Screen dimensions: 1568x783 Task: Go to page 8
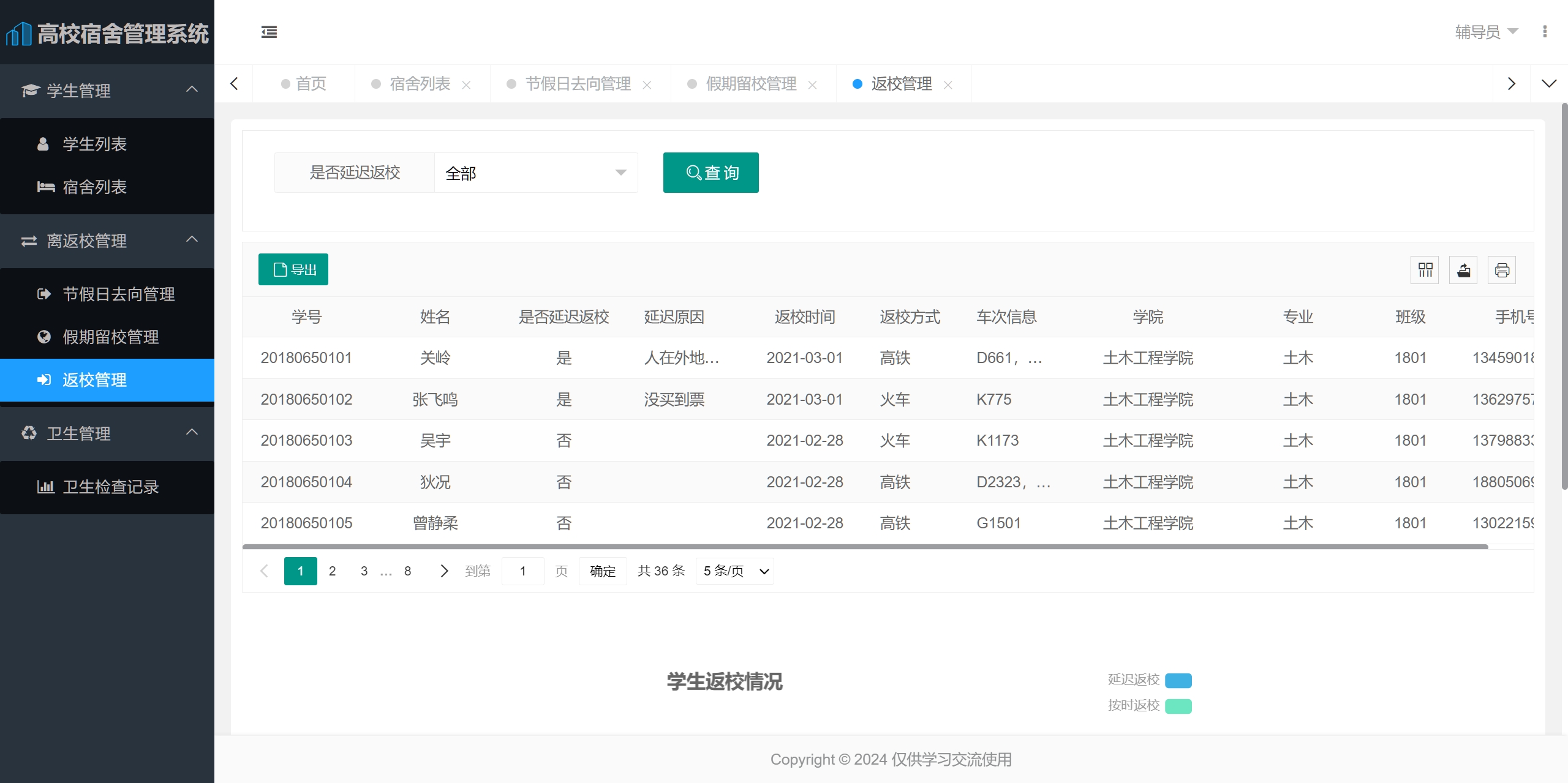pyautogui.click(x=407, y=571)
